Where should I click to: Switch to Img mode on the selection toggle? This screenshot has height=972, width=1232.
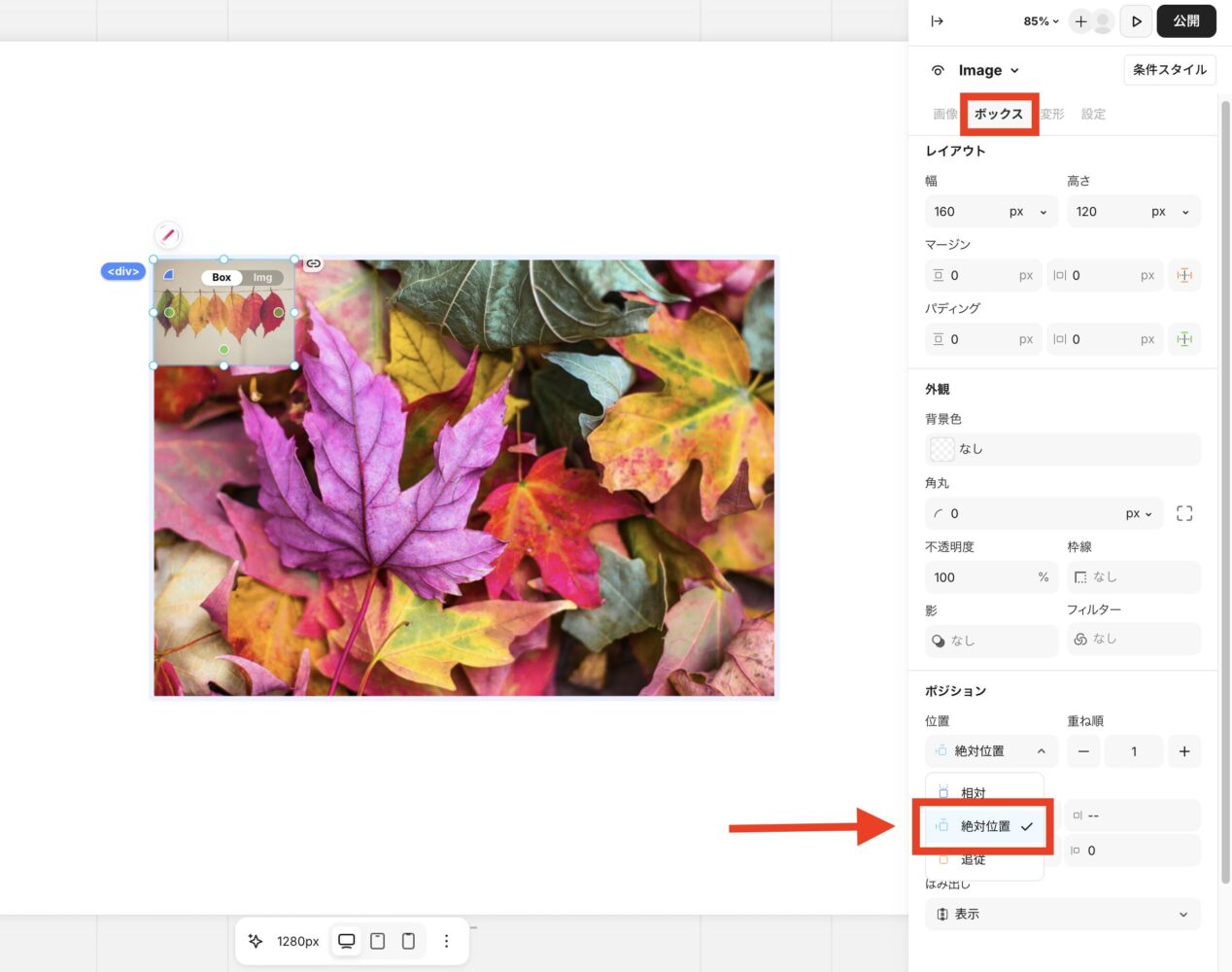tap(262, 277)
